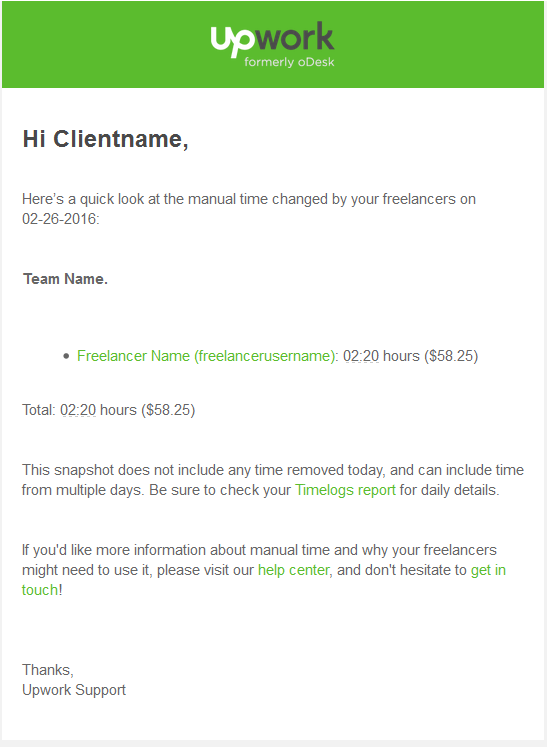The height and width of the screenshot is (747, 547).
Task: Click the 'If you'd like more information' paragraph
Action: [x=264, y=570]
